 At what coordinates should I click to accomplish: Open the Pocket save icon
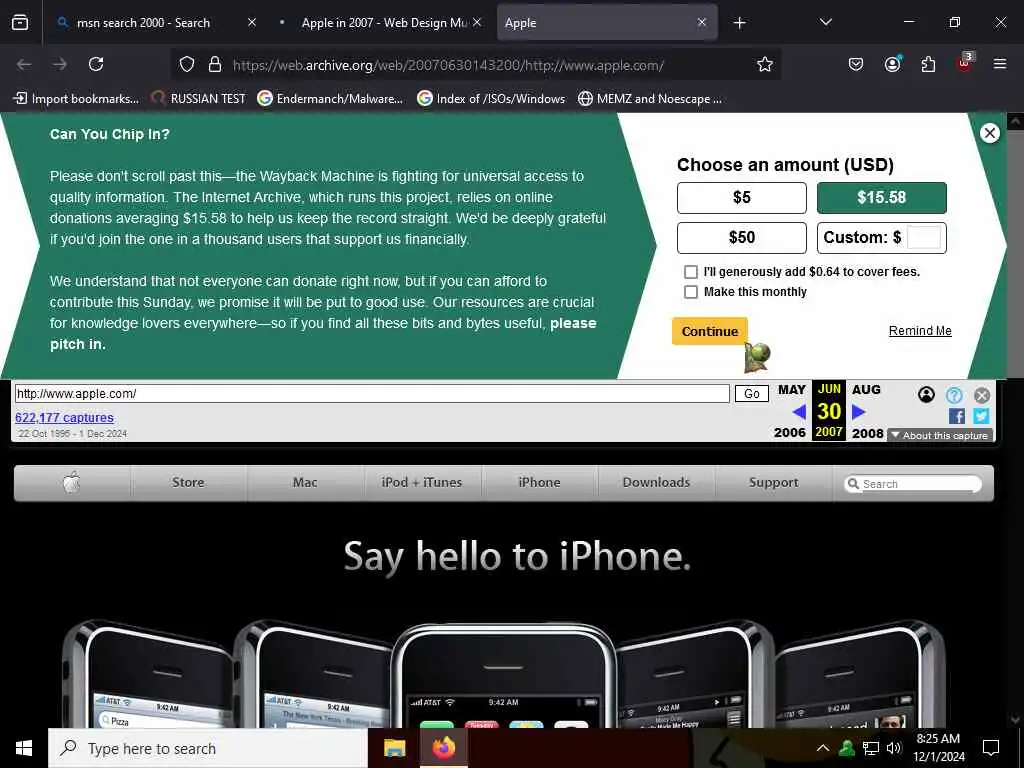856,64
